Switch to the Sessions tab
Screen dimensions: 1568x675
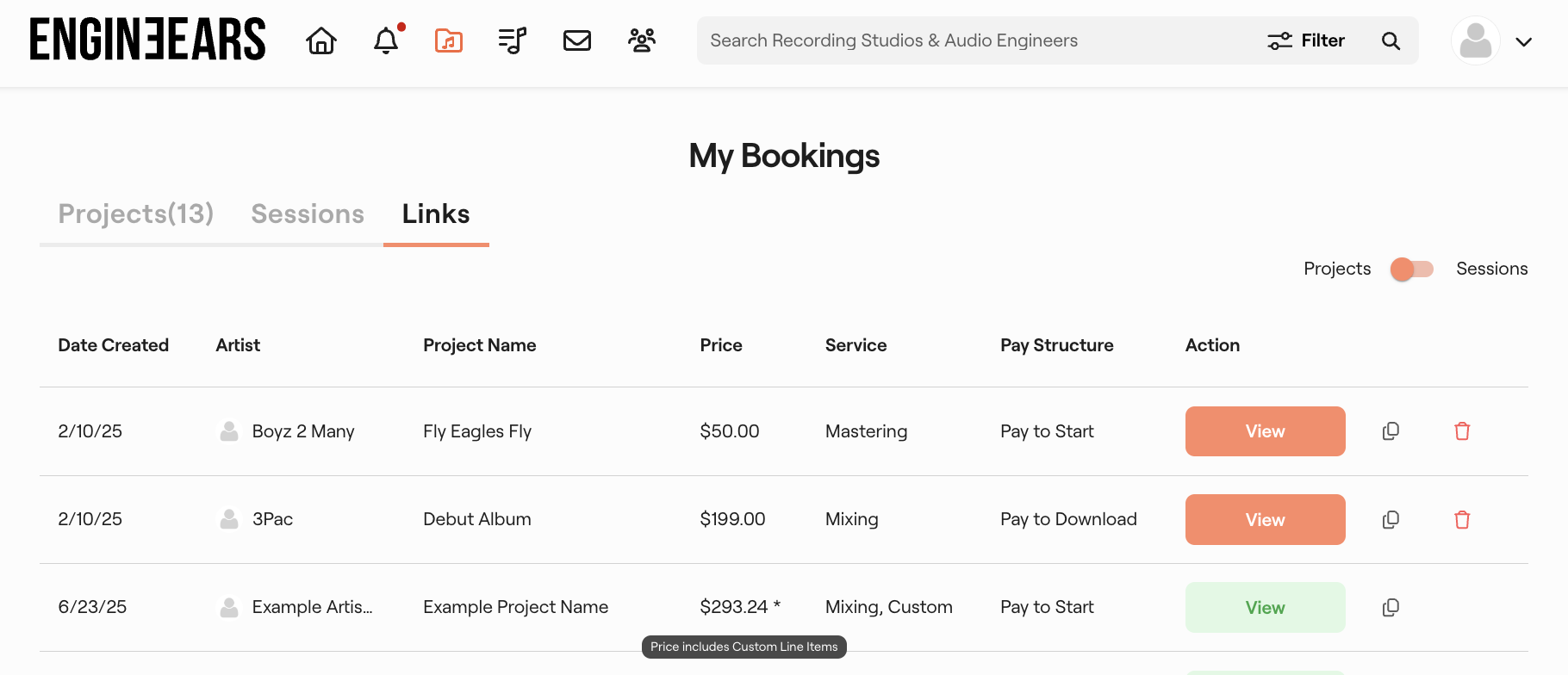coord(308,214)
